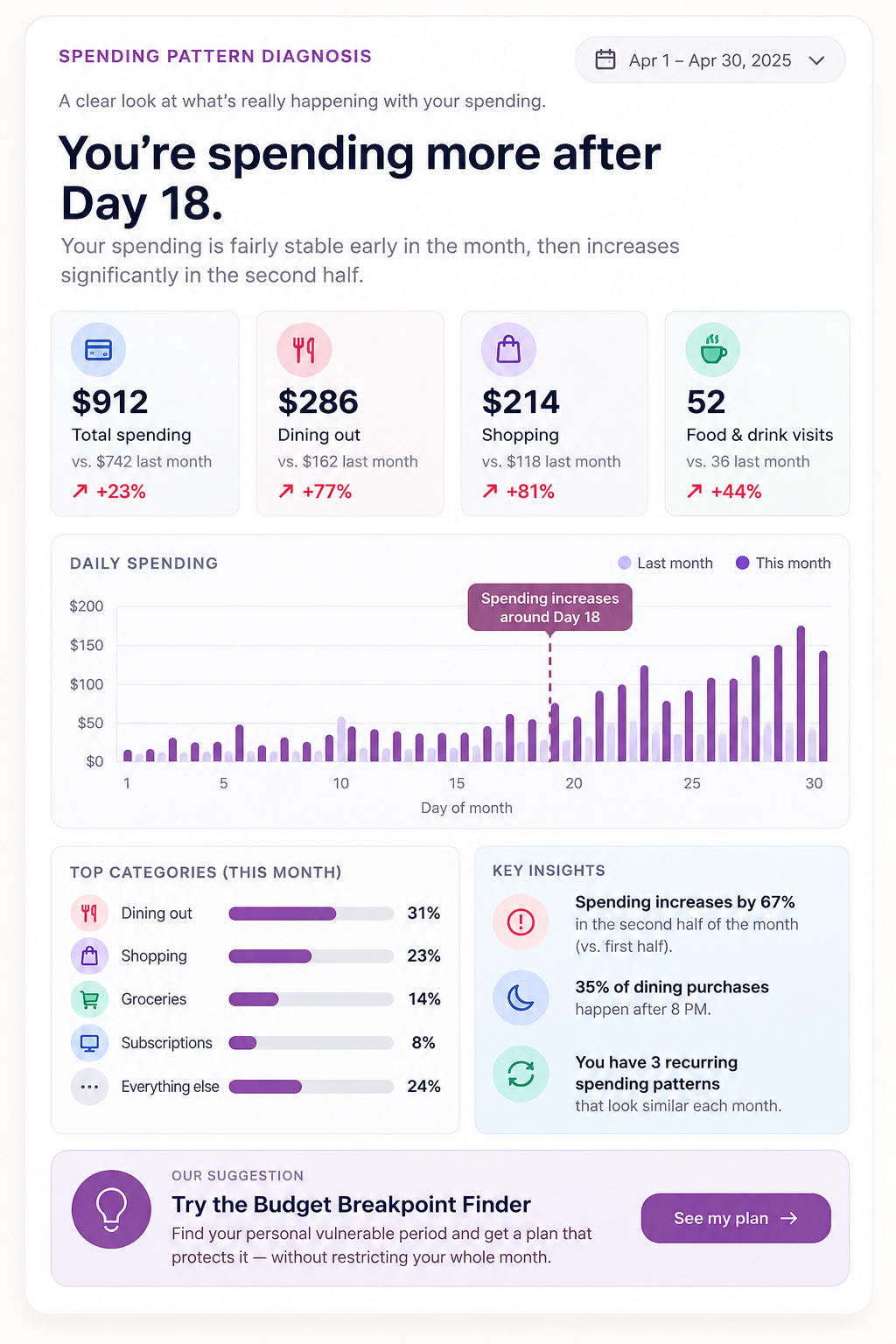The width and height of the screenshot is (896, 1344).
Task: Toggle the This month legend series
Action: click(x=783, y=563)
